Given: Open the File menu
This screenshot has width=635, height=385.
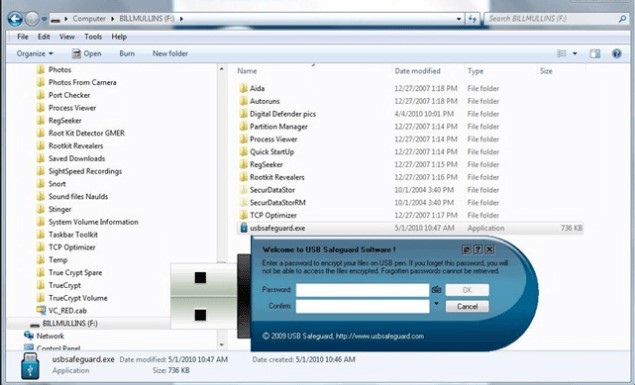Looking at the screenshot, I should point(23,36).
